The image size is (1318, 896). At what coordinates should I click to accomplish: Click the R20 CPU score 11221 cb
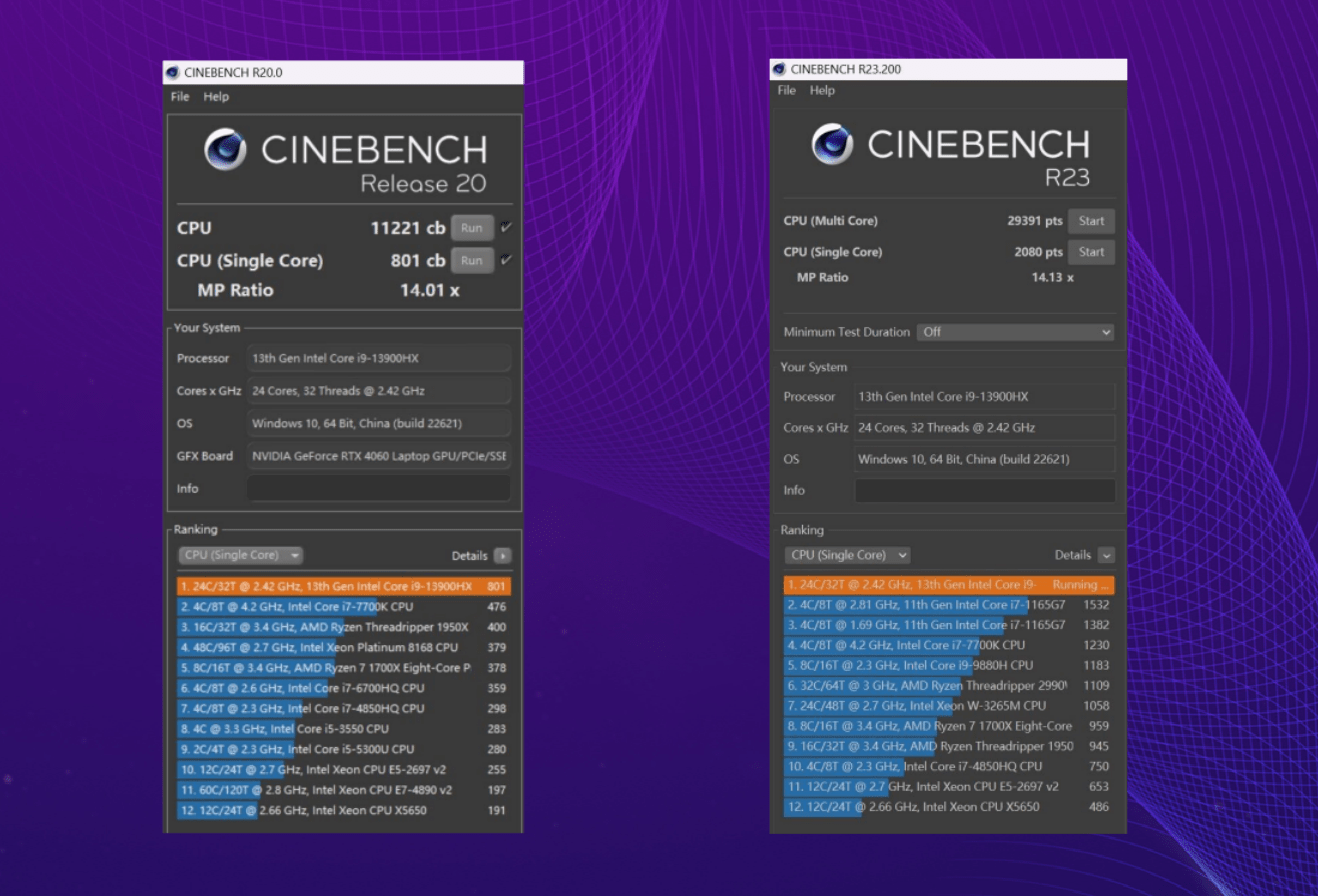point(407,228)
